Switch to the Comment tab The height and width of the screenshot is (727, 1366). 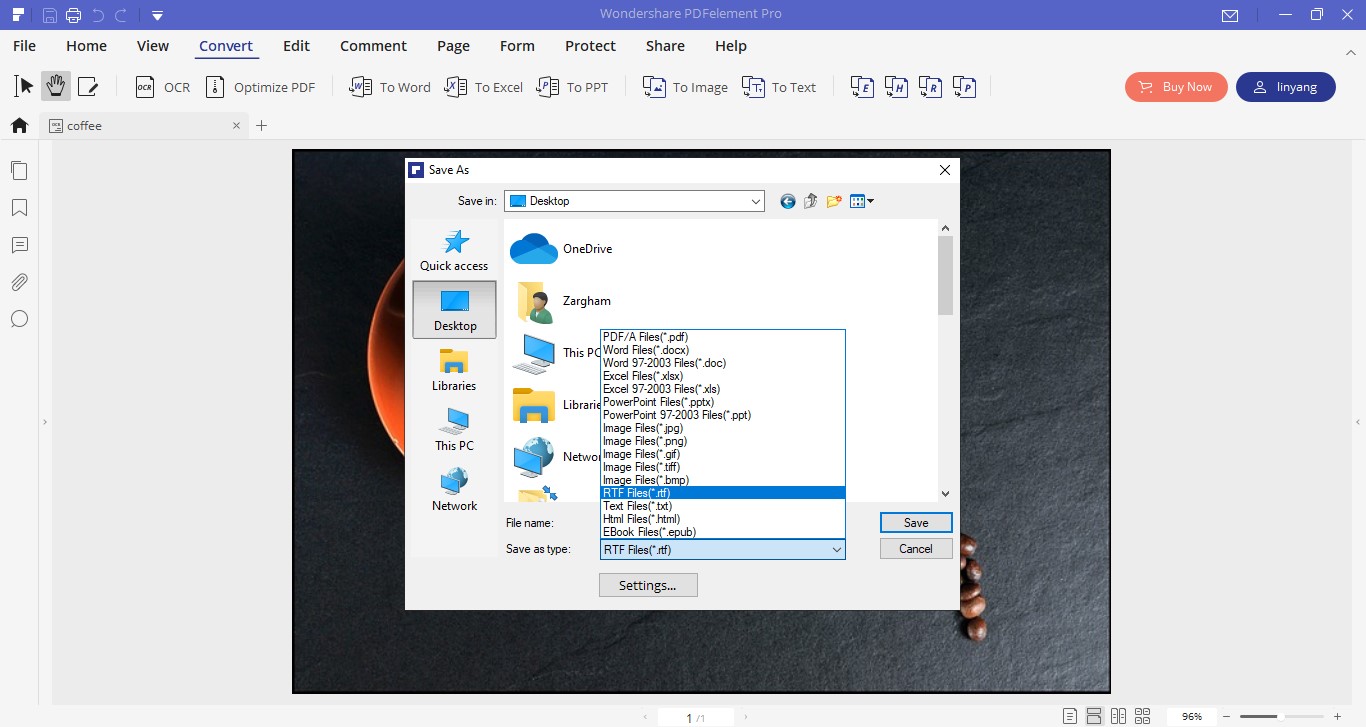pyautogui.click(x=373, y=46)
